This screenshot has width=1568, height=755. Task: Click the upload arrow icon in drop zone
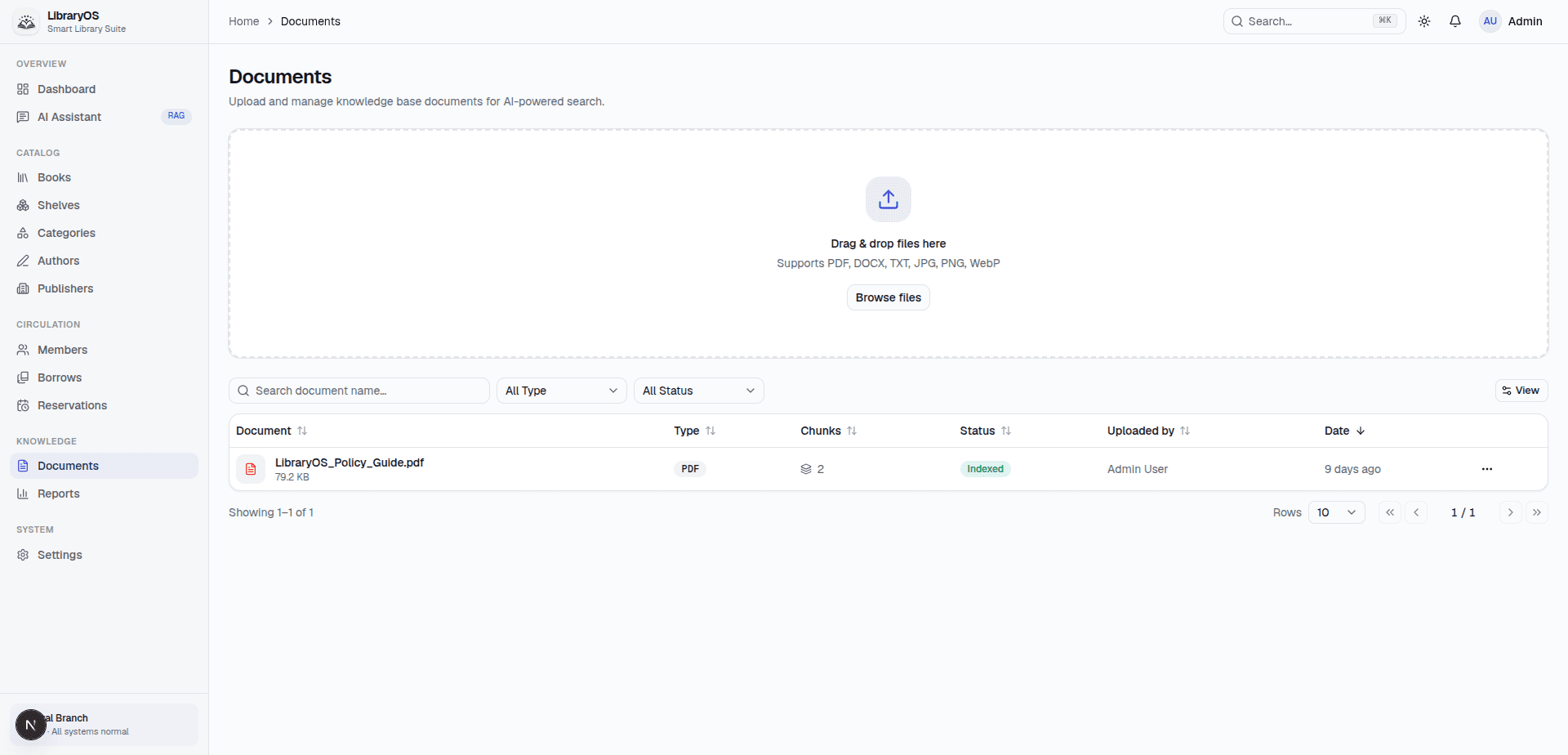click(x=889, y=199)
